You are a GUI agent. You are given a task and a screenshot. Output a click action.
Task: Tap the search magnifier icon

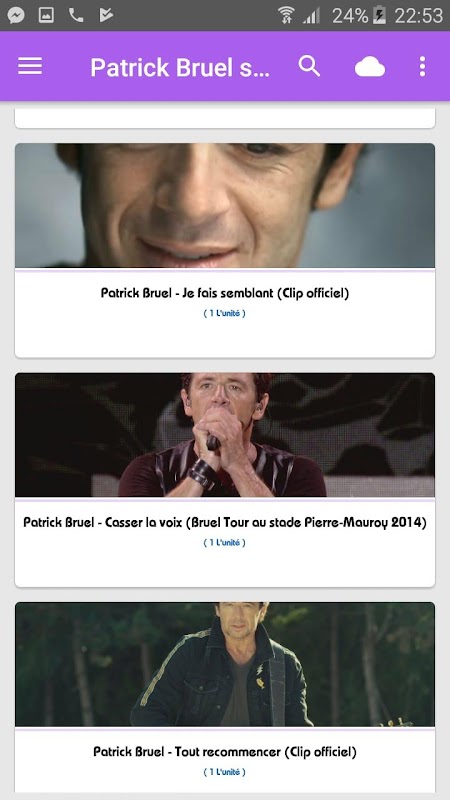coord(309,66)
